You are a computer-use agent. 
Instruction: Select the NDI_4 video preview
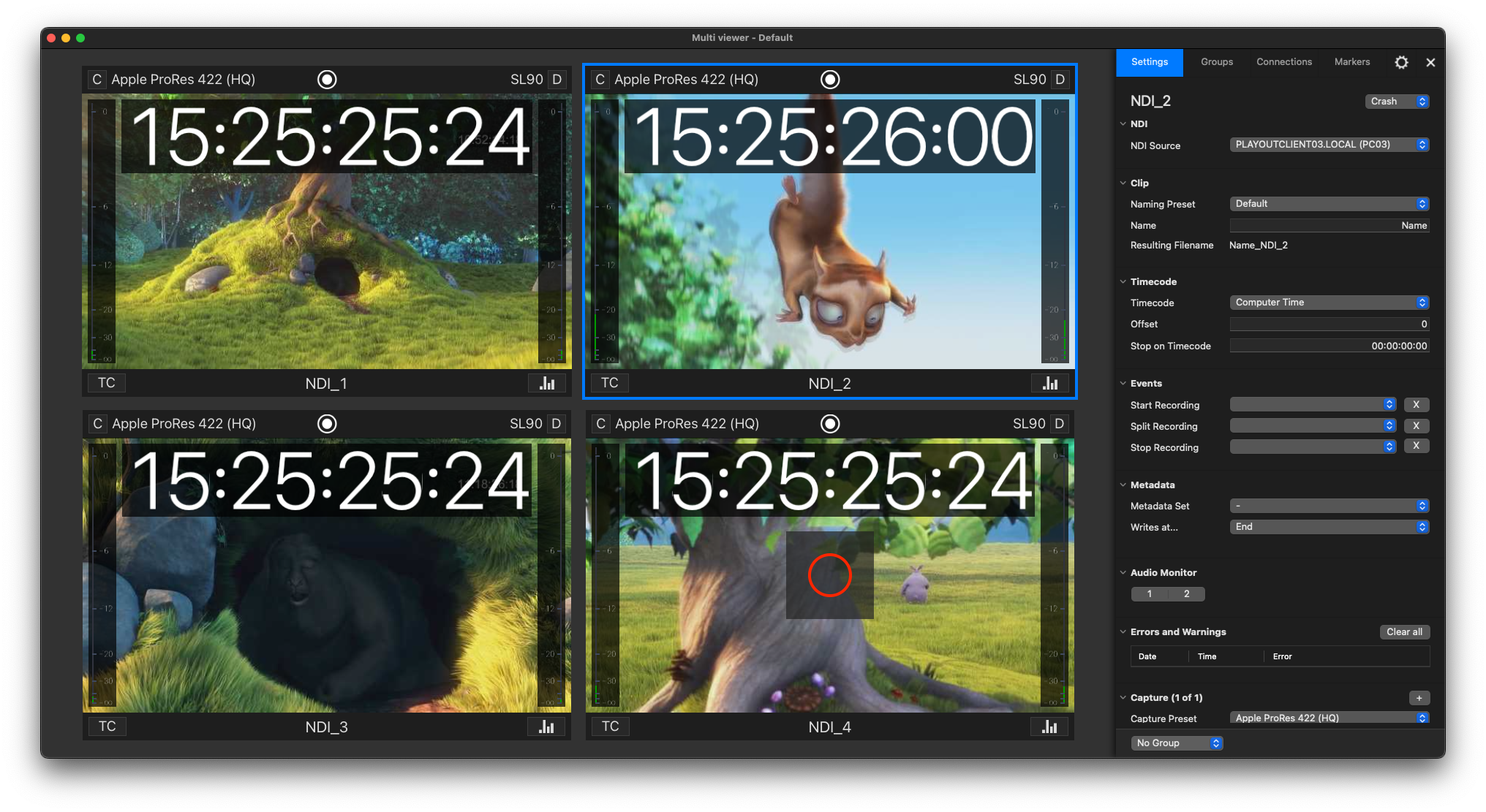click(829, 575)
